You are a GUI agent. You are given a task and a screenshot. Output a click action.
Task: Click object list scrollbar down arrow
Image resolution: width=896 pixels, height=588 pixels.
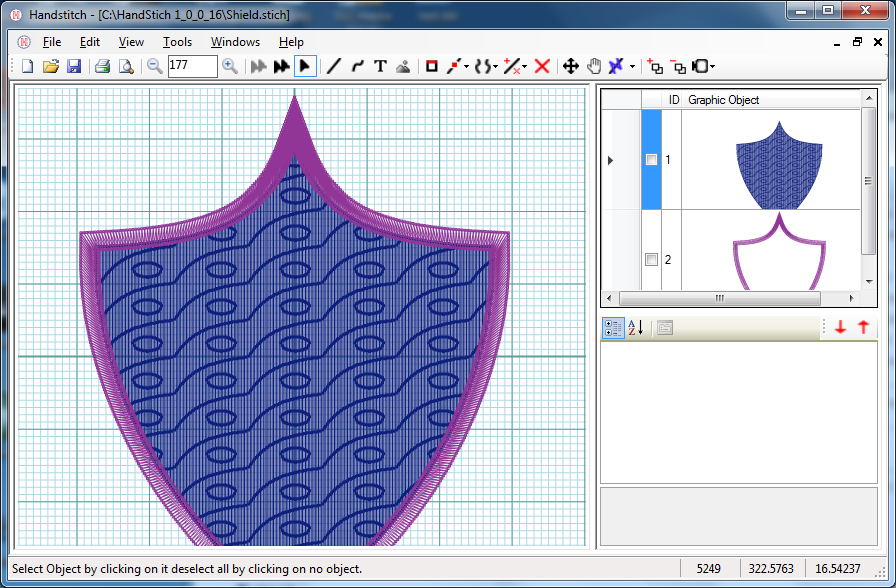(x=869, y=282)
